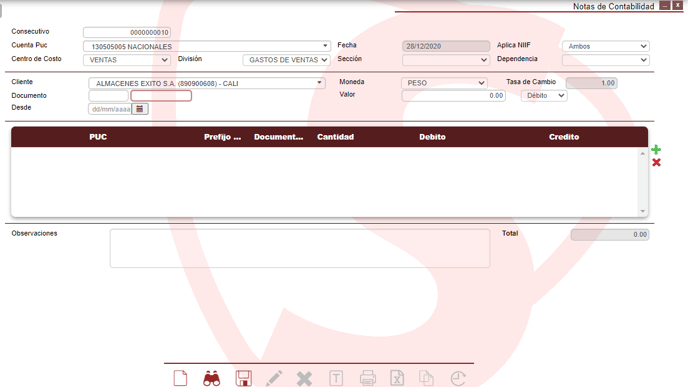Export to Excel using the spreadsheet icon
688x387 pixels.
pos(397,378)
